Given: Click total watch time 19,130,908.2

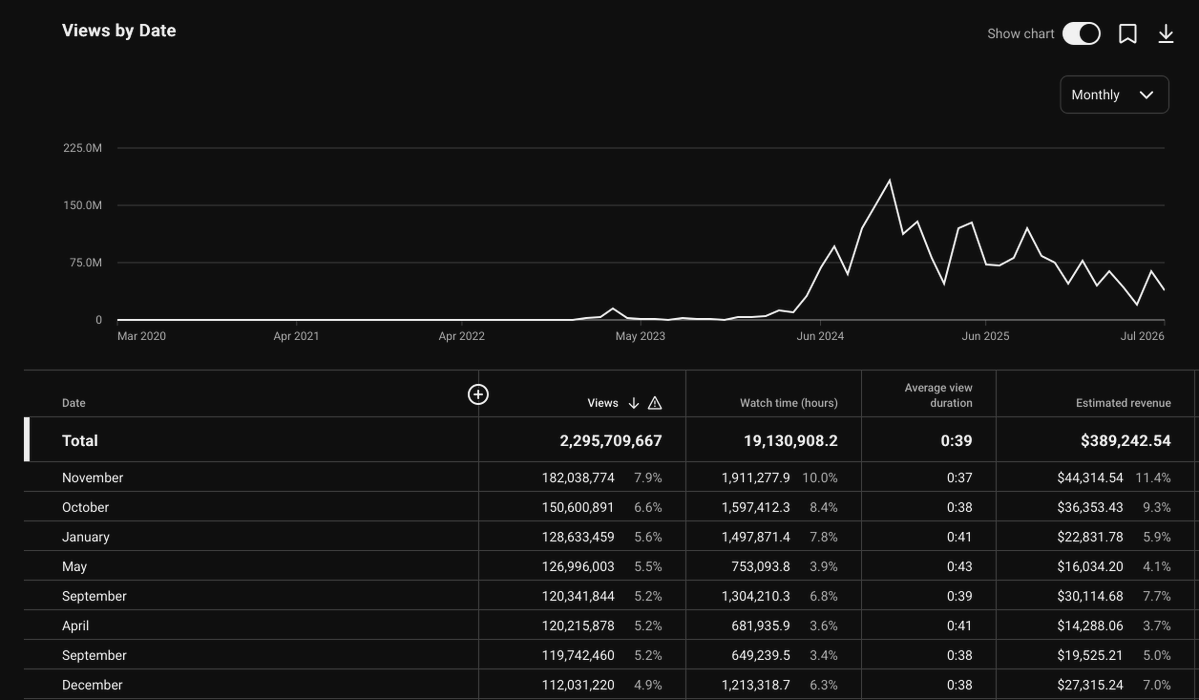Looking at the screenshot, I should pos(790,441).
